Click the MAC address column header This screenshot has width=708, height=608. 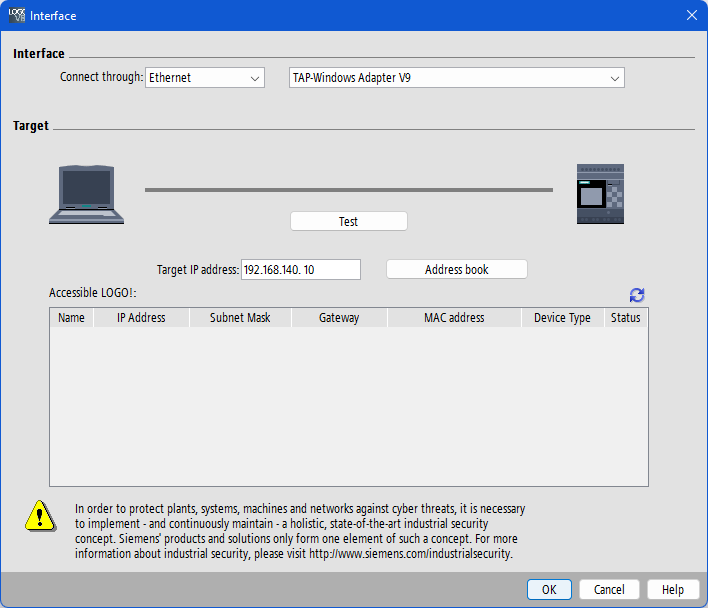[x=454, y=318]
